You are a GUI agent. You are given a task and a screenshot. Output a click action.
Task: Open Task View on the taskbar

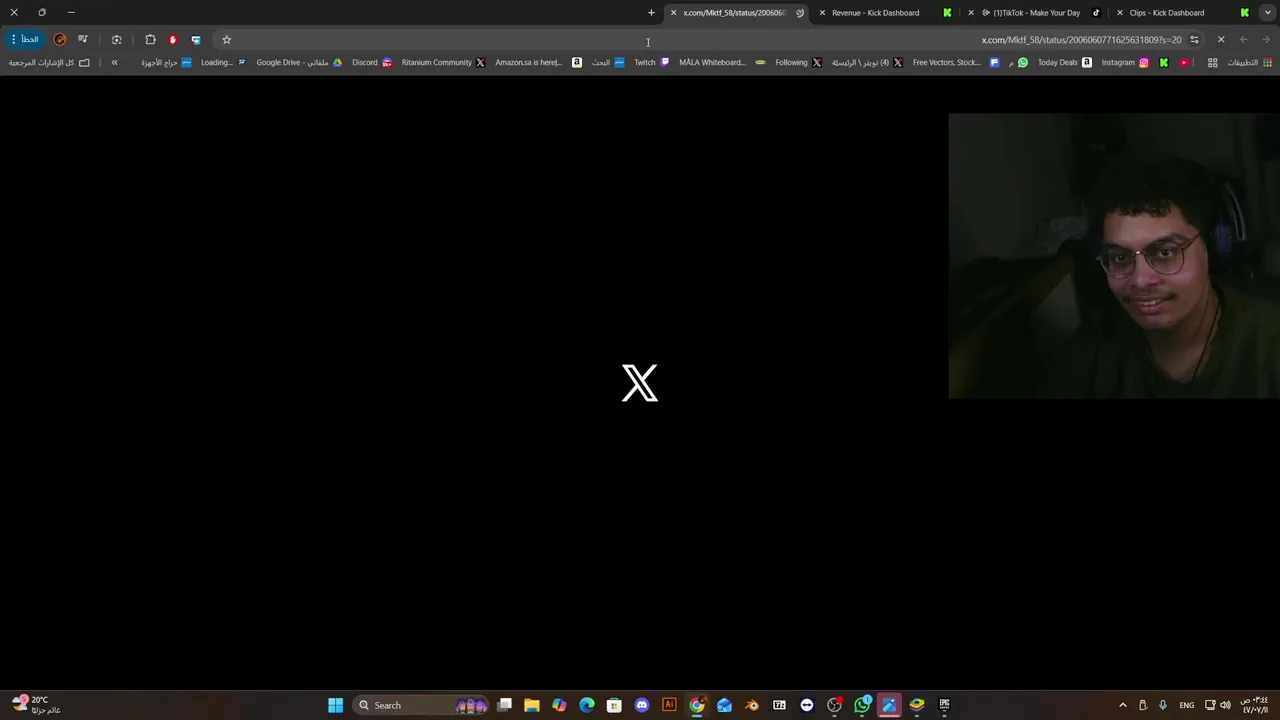(x=505, y=705)
